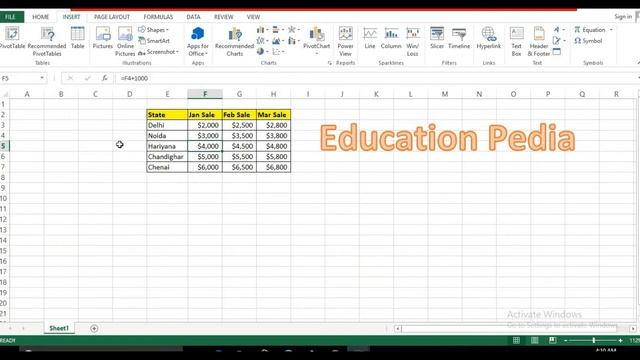Insert a Text Box

[x=516, y=41]
